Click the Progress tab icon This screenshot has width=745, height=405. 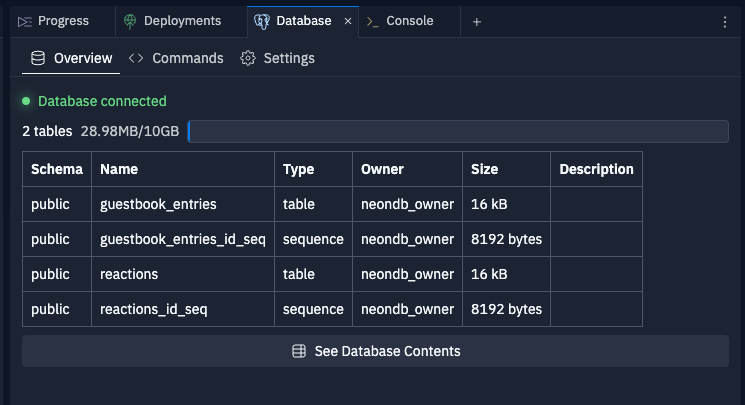[25, 21]
